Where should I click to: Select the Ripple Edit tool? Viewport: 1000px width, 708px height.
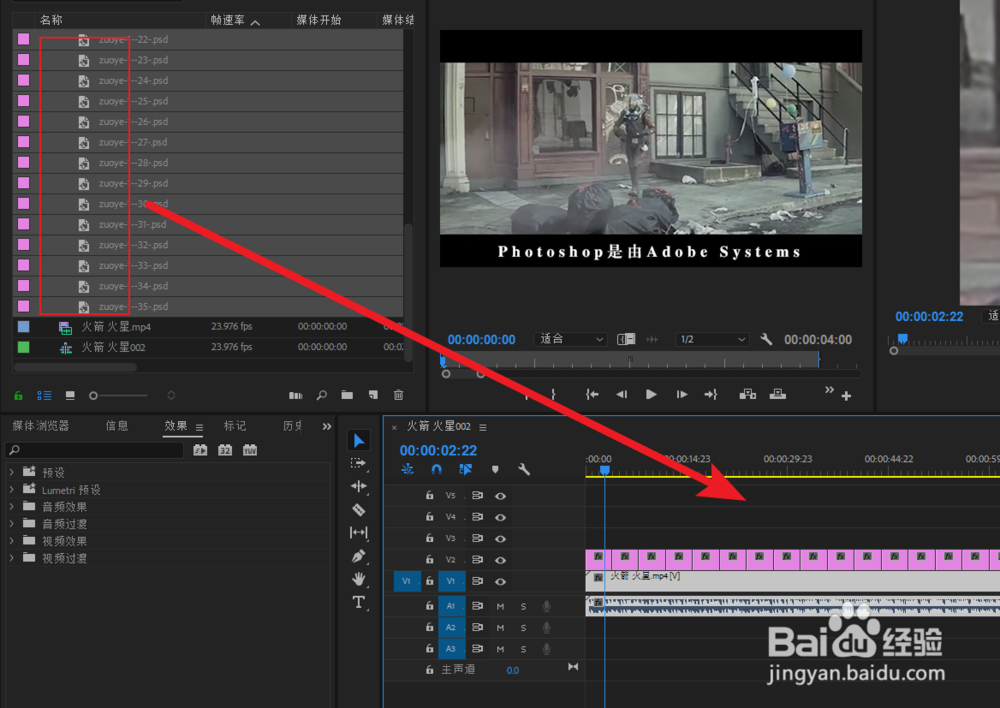point(358,486)
